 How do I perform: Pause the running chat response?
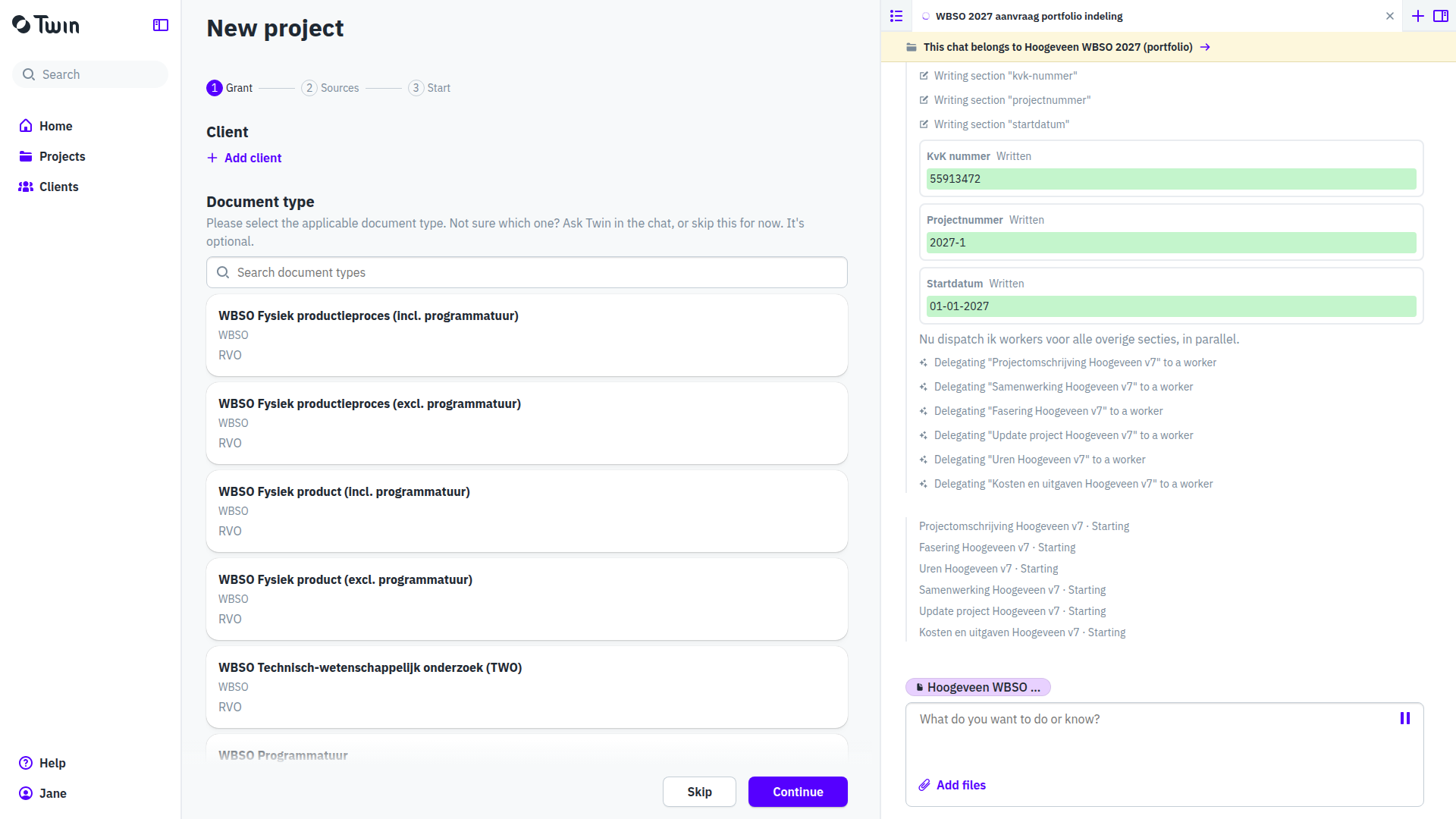point(1405,718)
